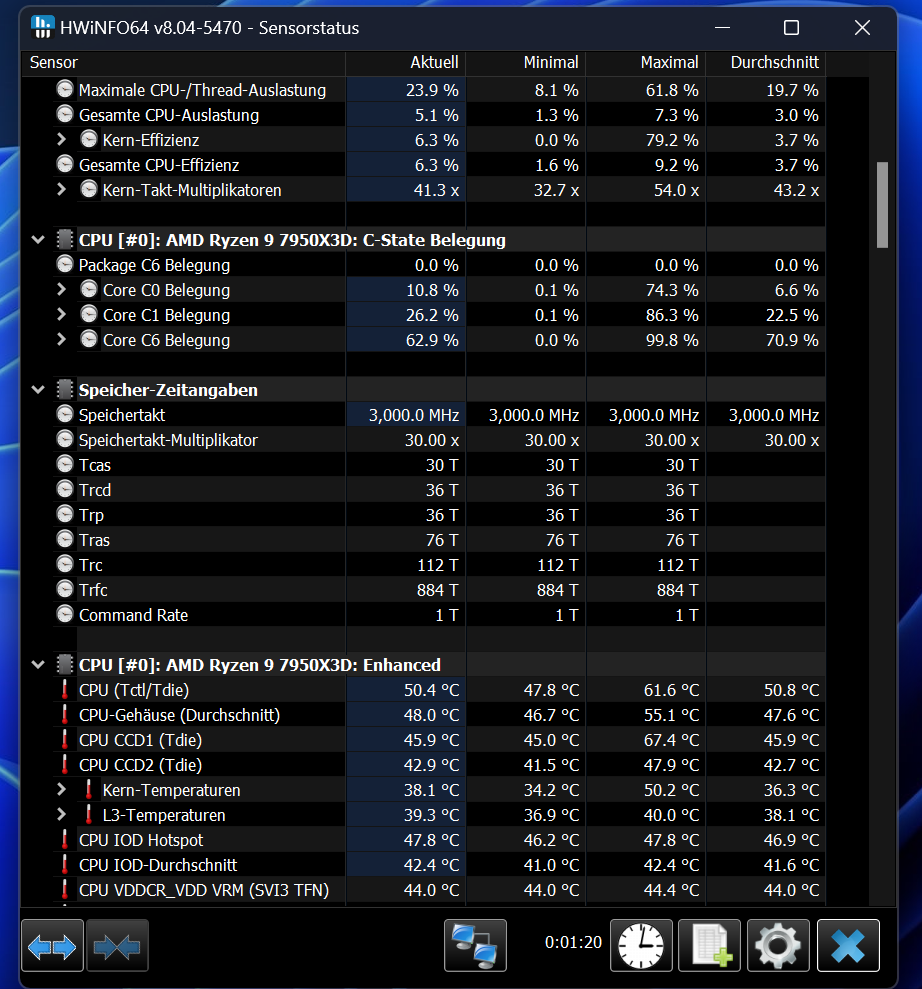Collapse the Ryzen 9 7950X3D Enhanced group
Viewport: 922px width, 989px height.
coord(38,665)
